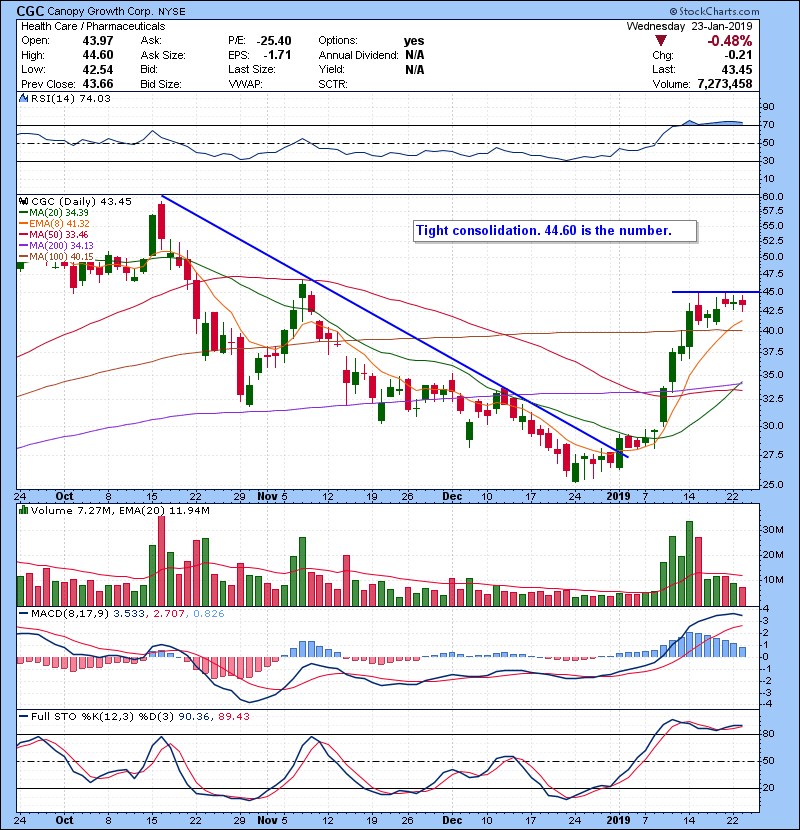Select the 'CGC' ticker symbol in the header
Viewport: 800px width, 830px height.
point(30,11)
